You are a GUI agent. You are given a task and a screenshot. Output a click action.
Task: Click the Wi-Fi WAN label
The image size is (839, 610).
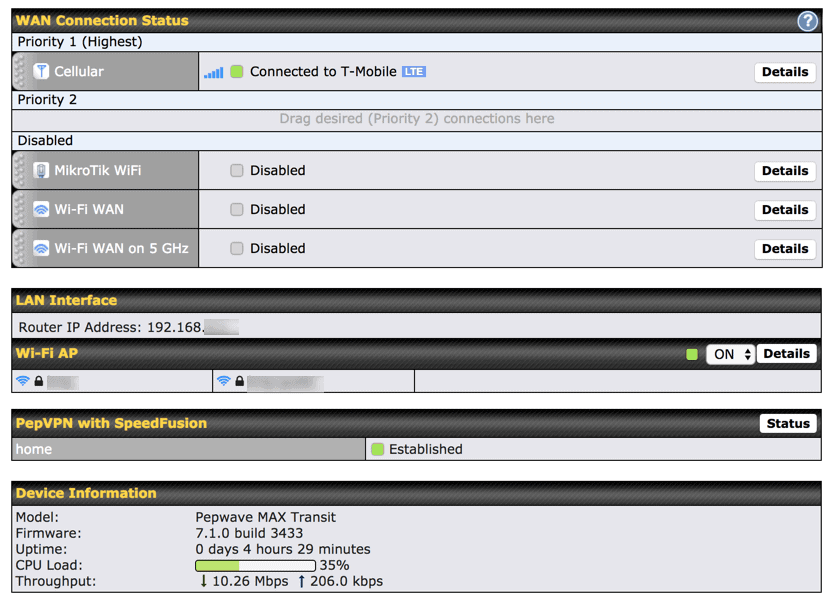tap(89, 210)
